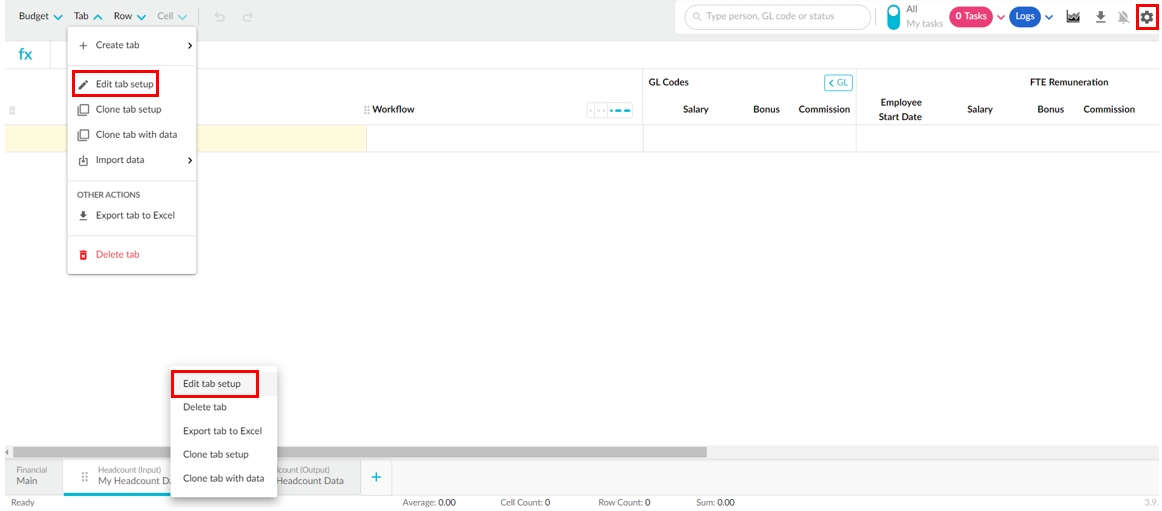Screen dimensions: 1162x511
Task: Toggle the Workflow column width control
Action: [x=609, y=110]
